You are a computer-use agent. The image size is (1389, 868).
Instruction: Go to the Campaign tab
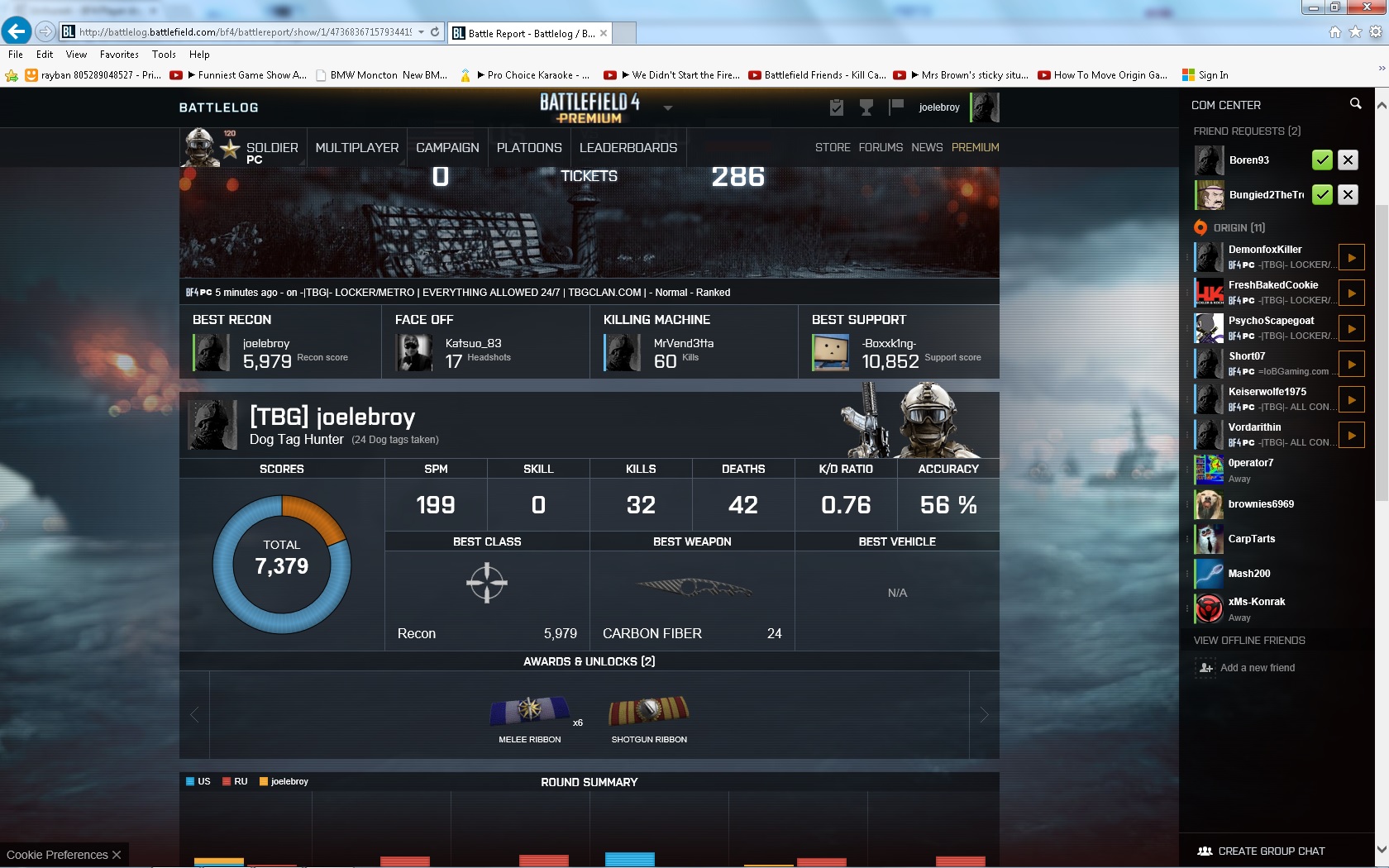(x=447, y=147)
